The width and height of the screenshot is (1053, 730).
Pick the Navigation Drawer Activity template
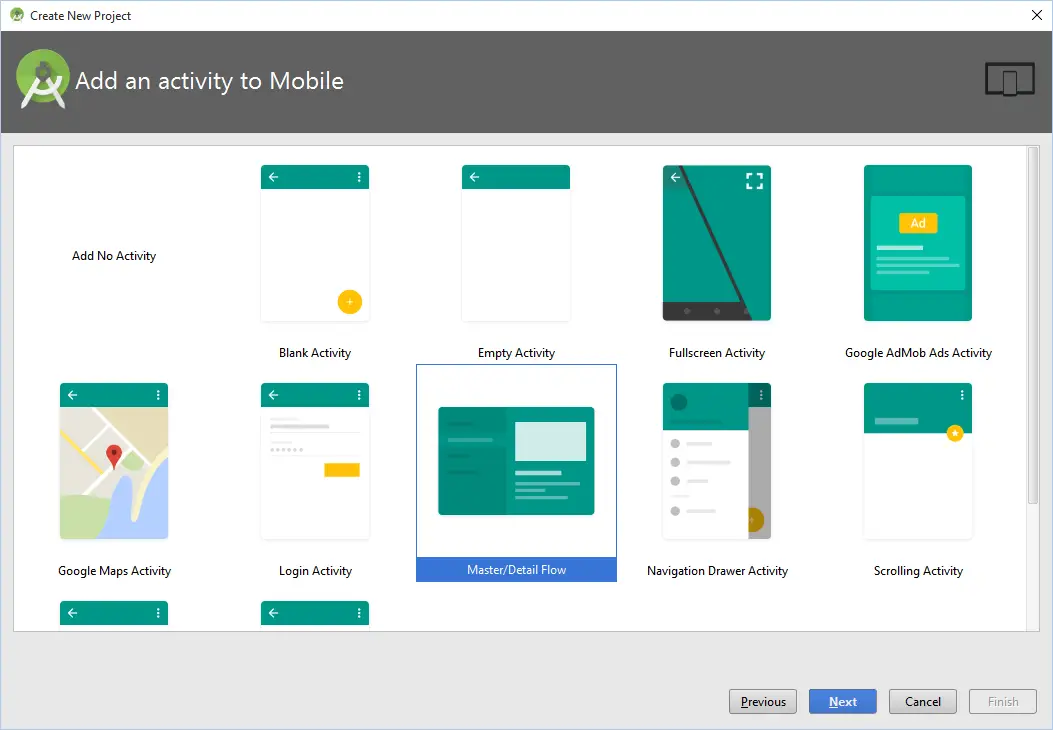coord(716,461)
